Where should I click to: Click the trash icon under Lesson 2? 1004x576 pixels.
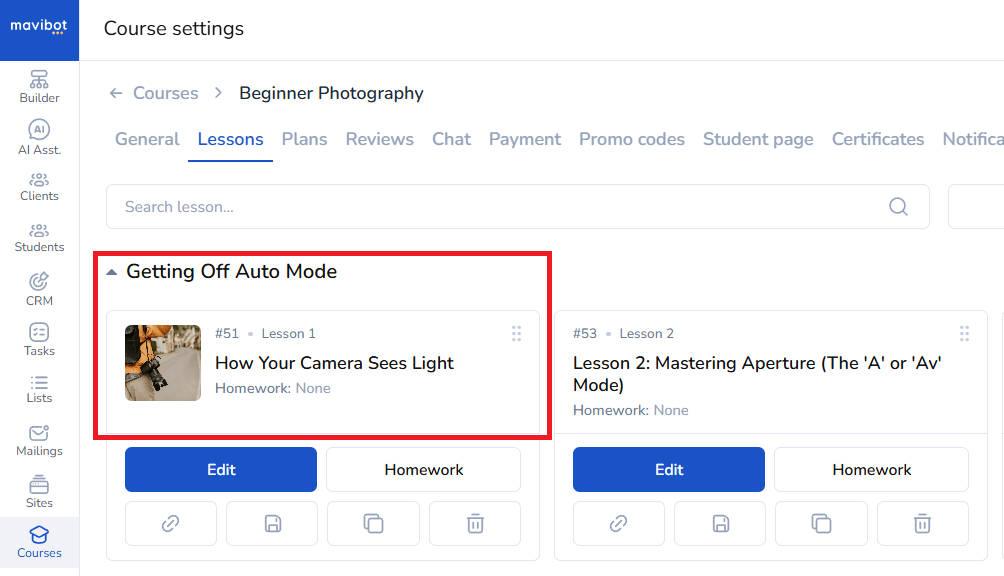pyautogui.click(x=922, y=523)
